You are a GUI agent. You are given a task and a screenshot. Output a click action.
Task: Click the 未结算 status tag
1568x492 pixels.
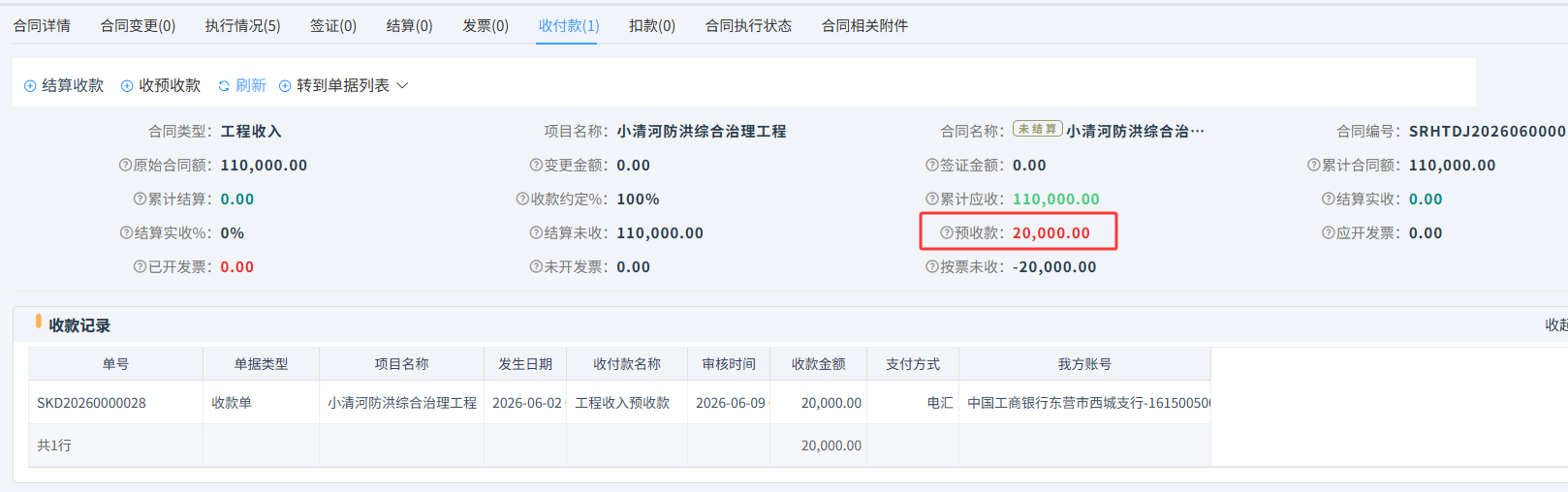1038,129
